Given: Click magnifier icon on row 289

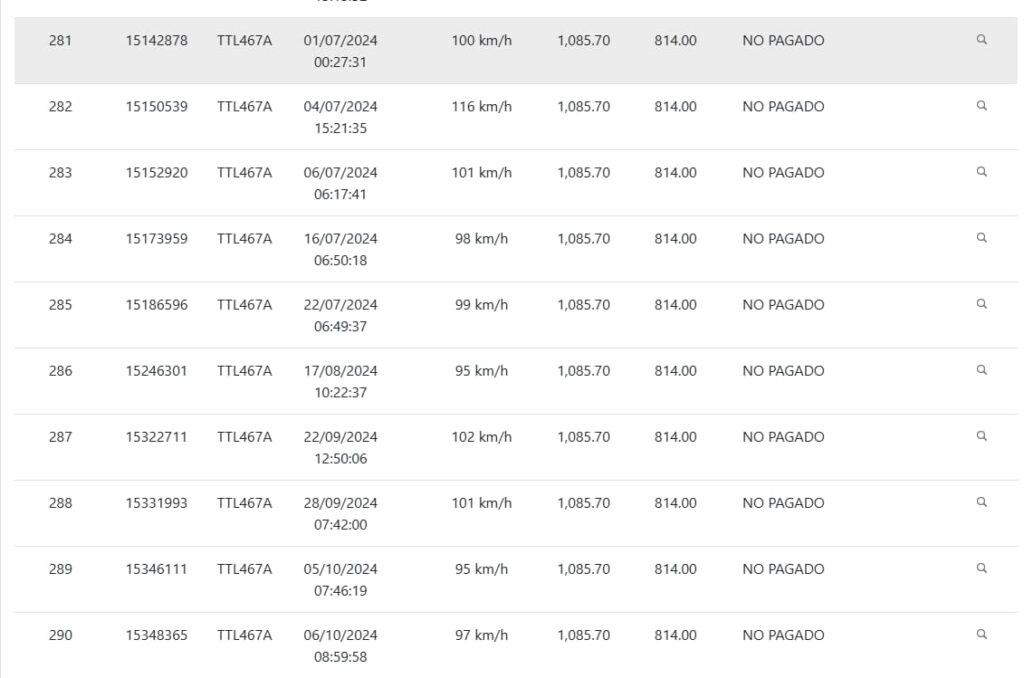Looking at the screenshot, I should point(982,568).
